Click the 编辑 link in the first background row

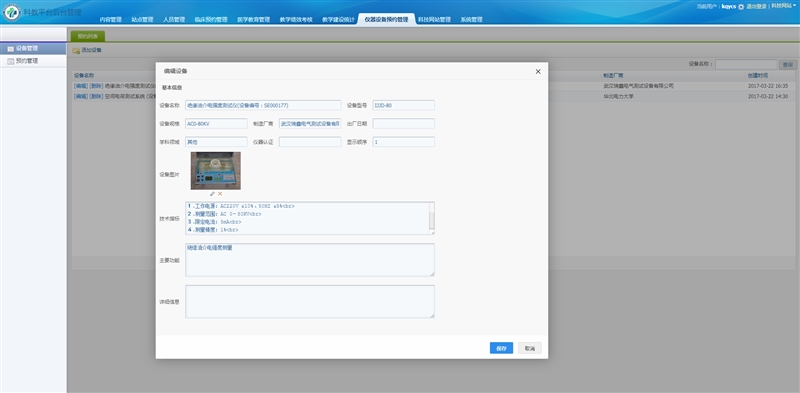tap(81, 86)
